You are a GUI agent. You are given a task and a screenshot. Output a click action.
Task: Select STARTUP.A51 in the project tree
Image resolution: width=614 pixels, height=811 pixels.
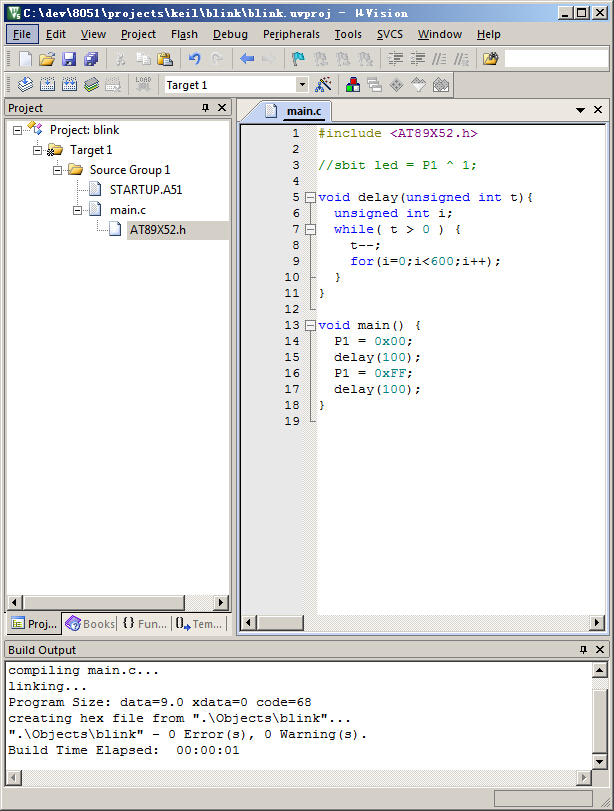tap(146, 190)
